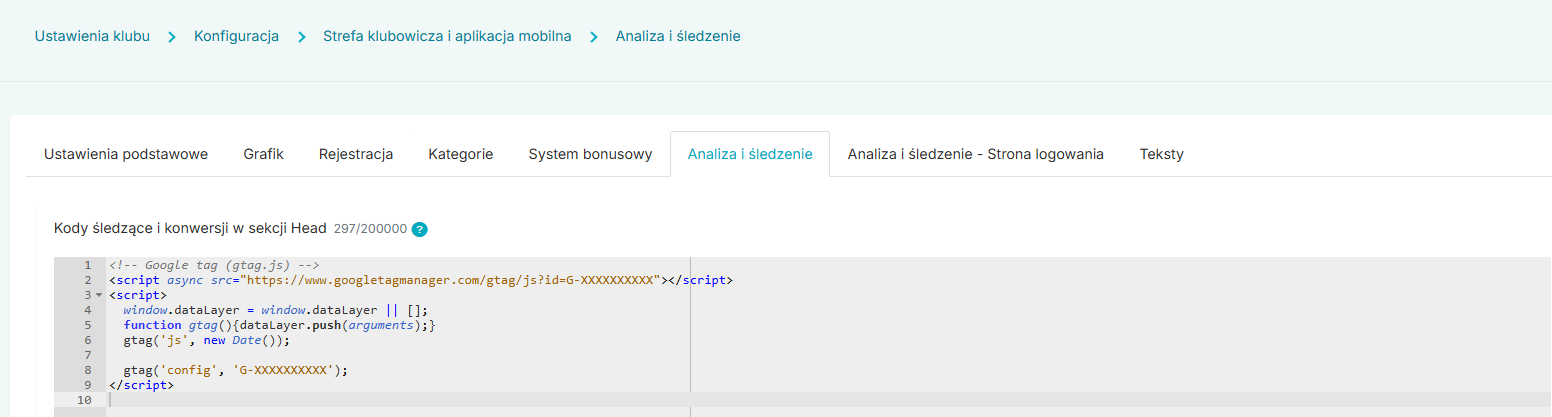This screenshot has height=417, width=1552.
Task: Go to the Konfiguracja breadcrumb link
Action: pos(236,36)
